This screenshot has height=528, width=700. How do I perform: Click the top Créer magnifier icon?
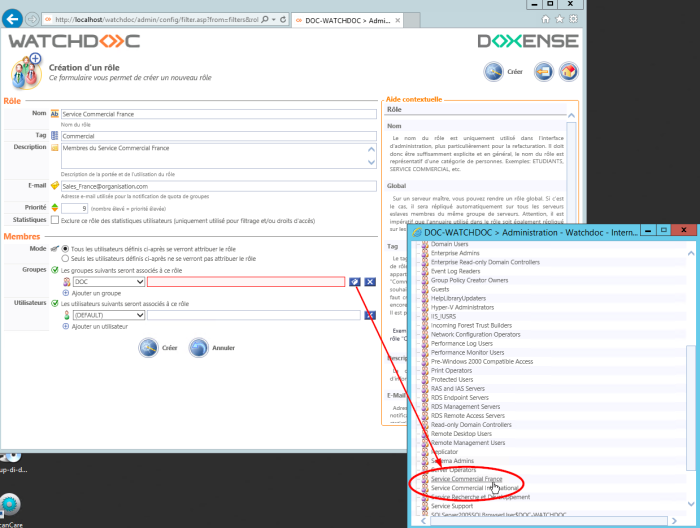tap(494, 72)
